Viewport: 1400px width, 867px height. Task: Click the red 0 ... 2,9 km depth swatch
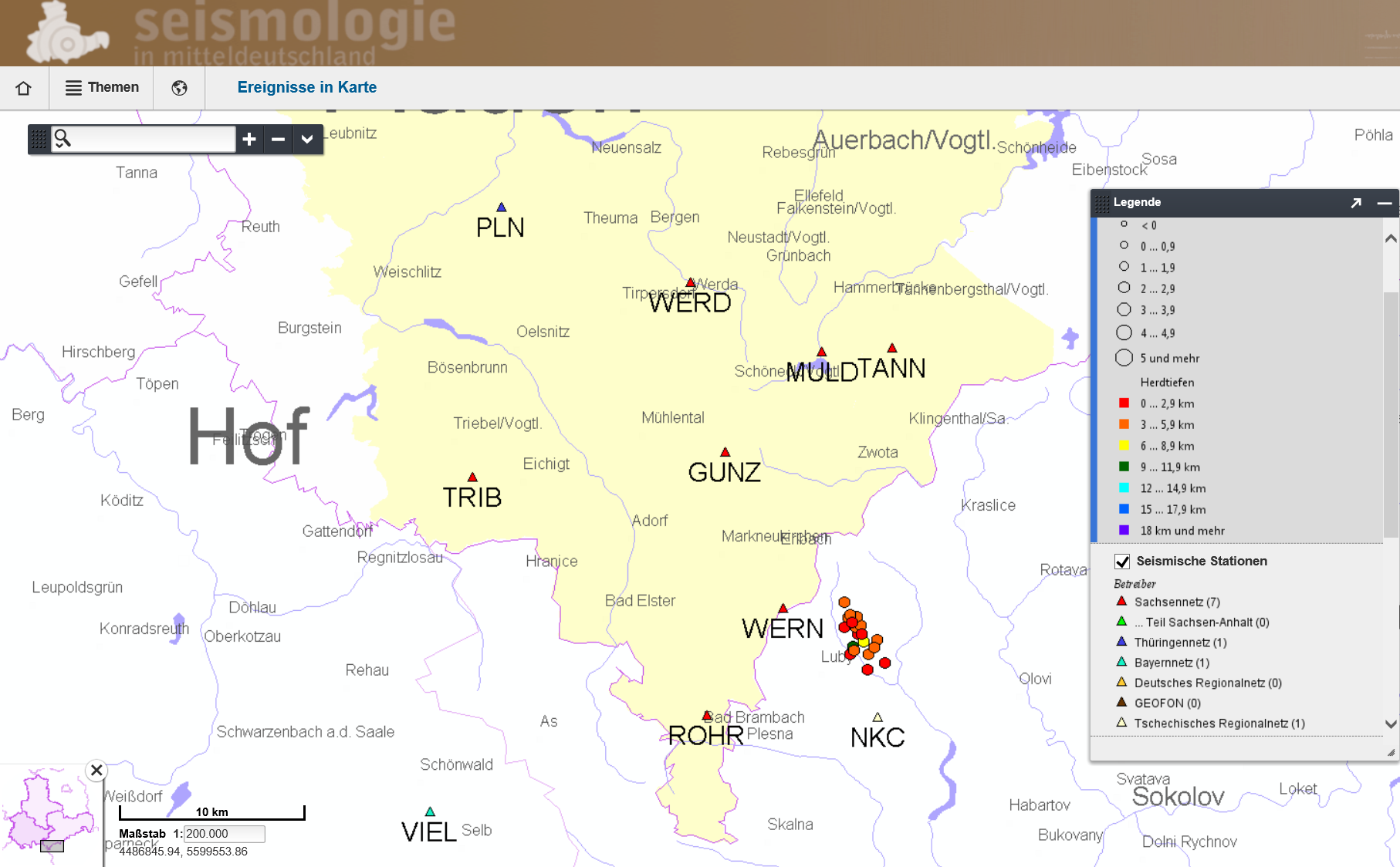click(x=1124, y=403)
